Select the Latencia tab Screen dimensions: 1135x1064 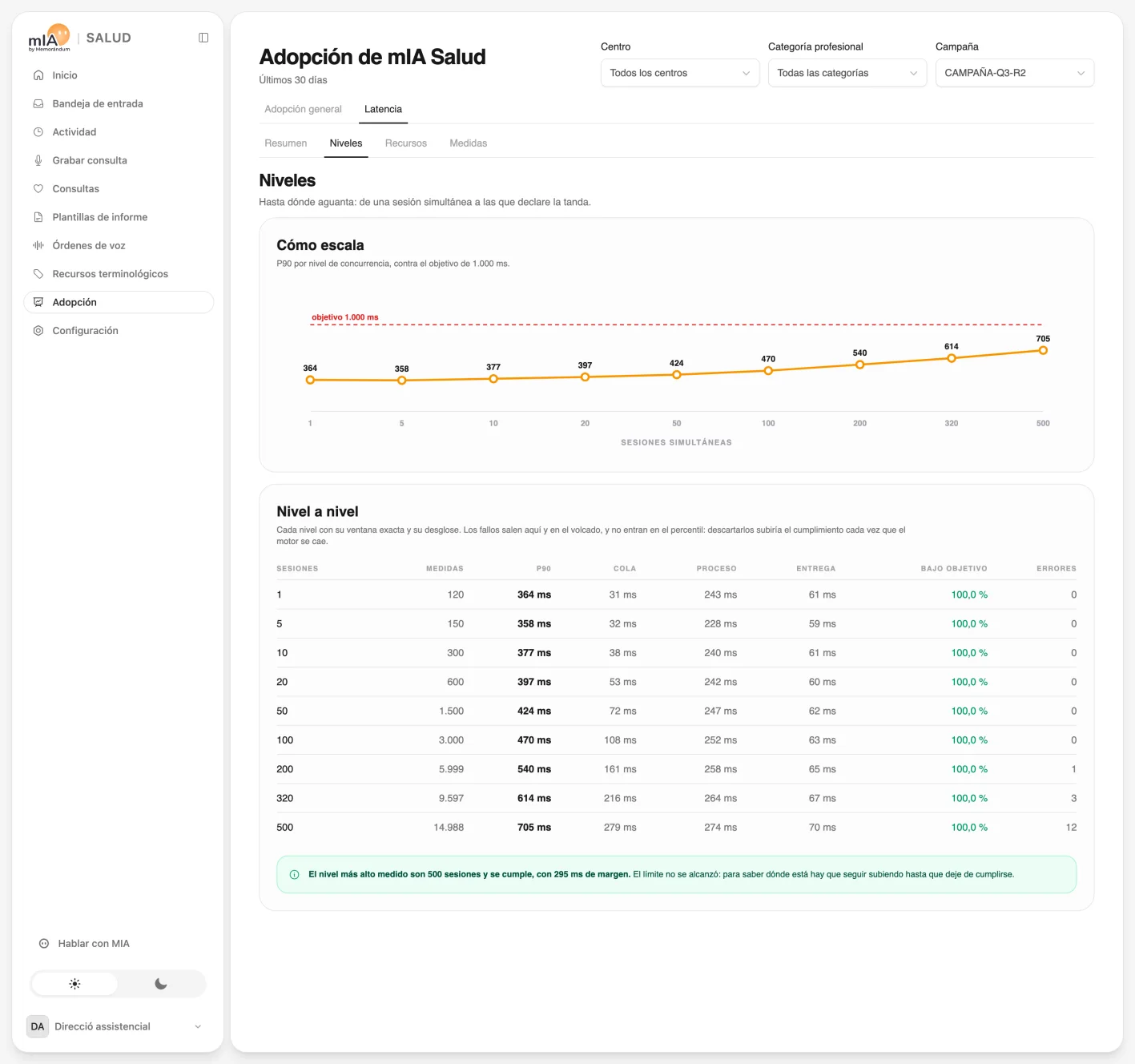coord(383,109)
